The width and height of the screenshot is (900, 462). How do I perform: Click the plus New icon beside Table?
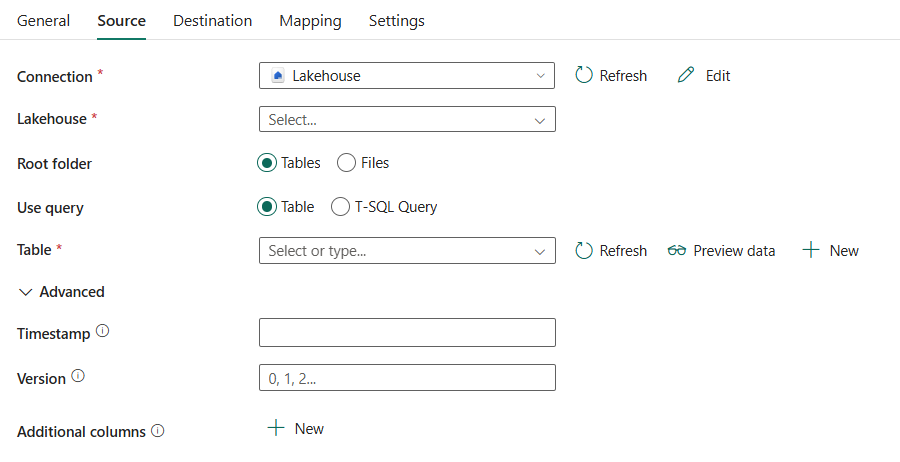coord(812,251)
